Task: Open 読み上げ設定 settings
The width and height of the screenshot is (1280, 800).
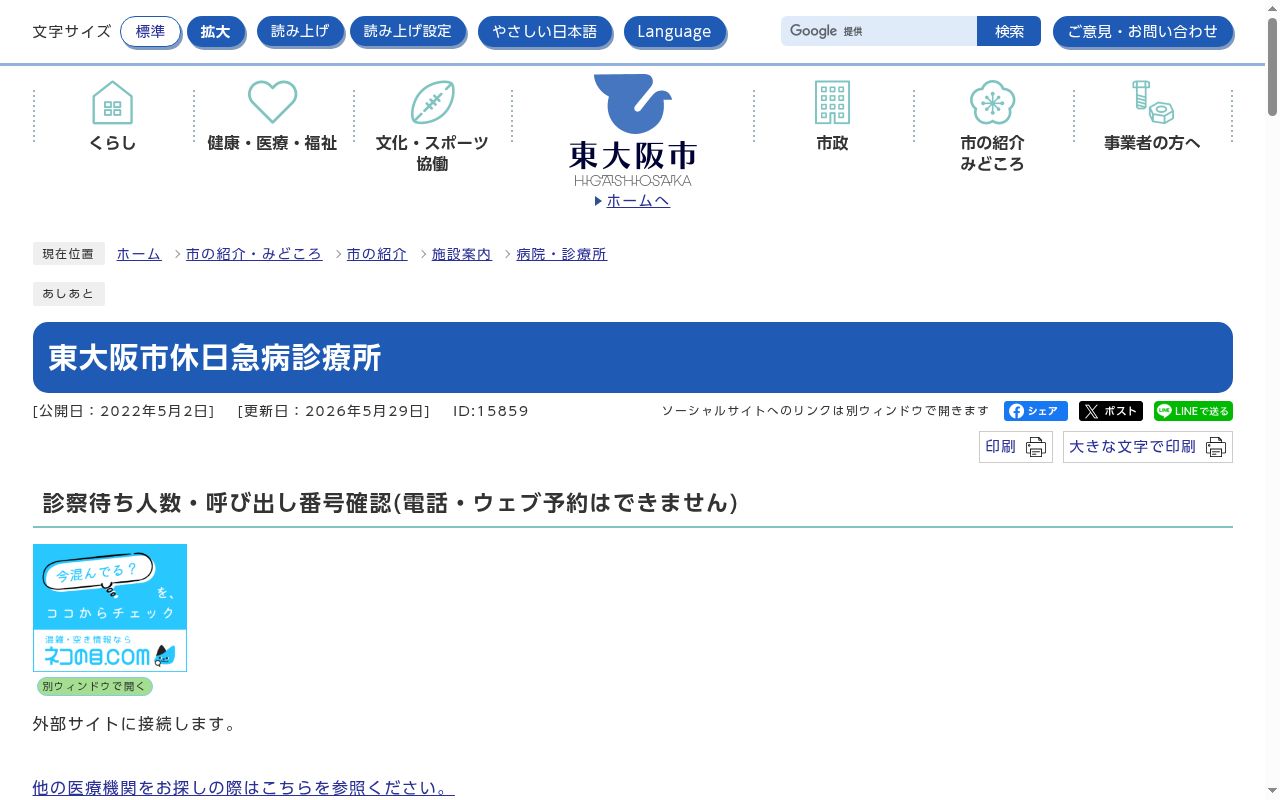Action: 408,31
